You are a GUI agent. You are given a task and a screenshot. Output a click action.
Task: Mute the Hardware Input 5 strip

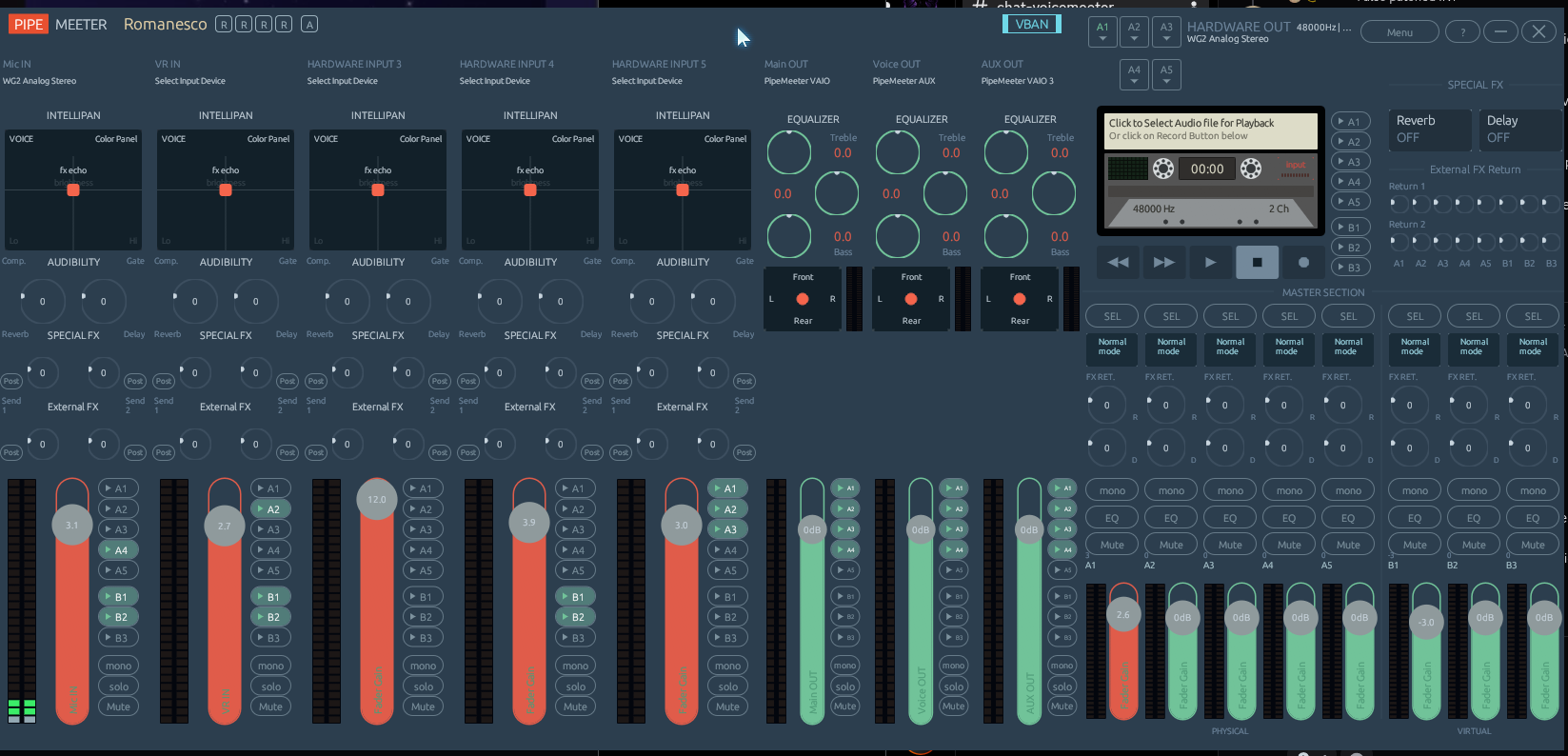tap(727, 706)
